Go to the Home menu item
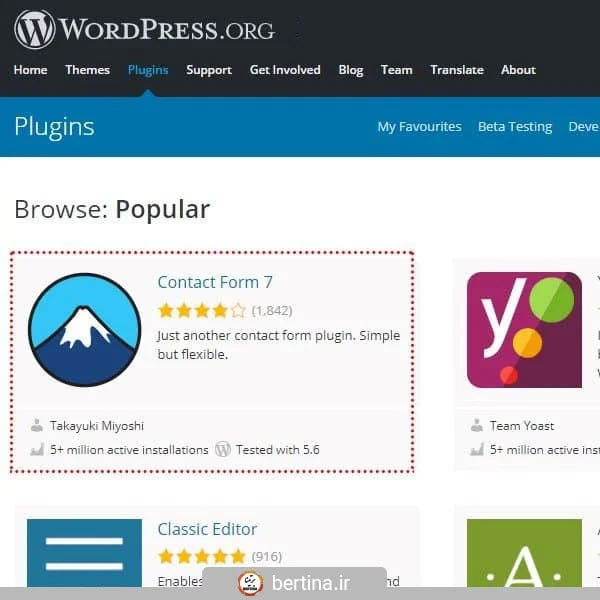Screen dimensions: 600x600 click(x=30, y=70)
